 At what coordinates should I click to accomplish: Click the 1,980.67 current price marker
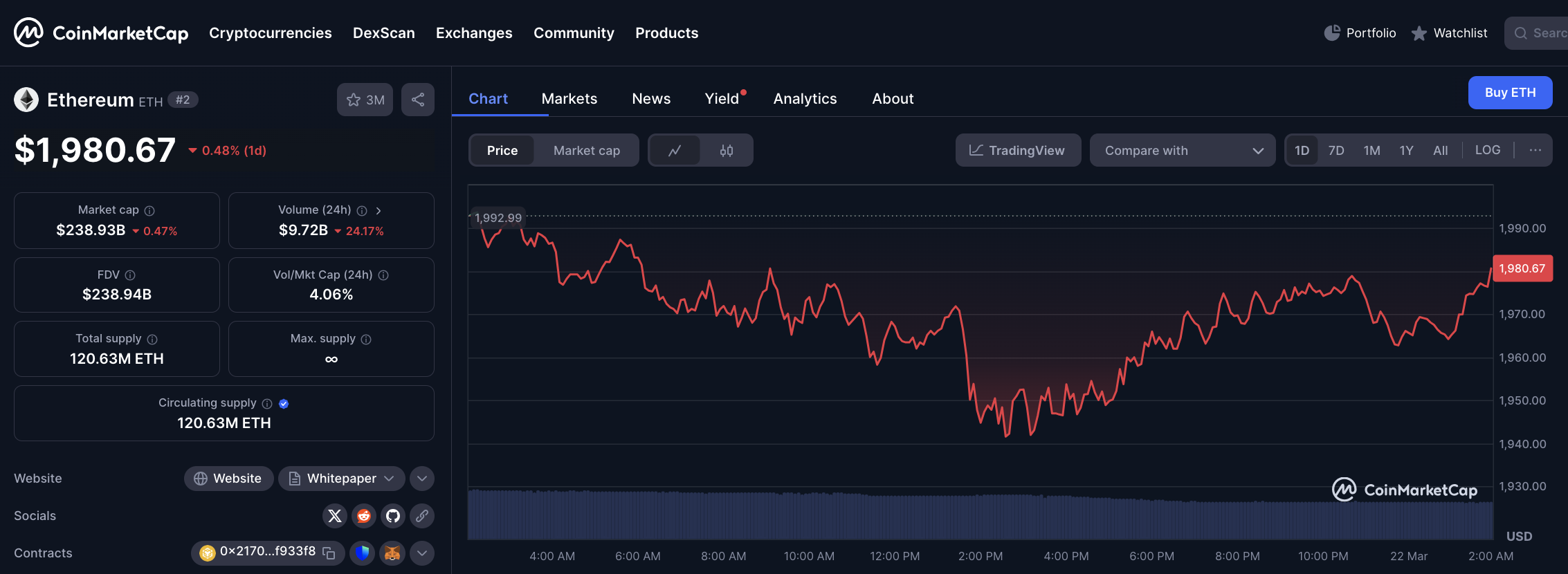click(1522, 268)
